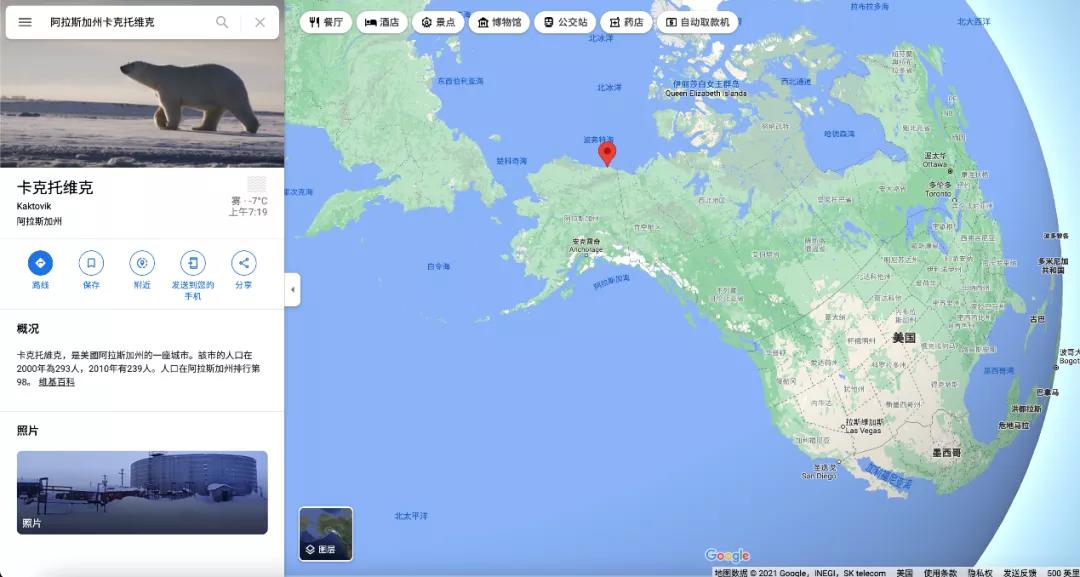The width and height of the screenshot is (1080, 577).
Task: Click the 发送到您的手机 phone icon
Action: [193, 263]
